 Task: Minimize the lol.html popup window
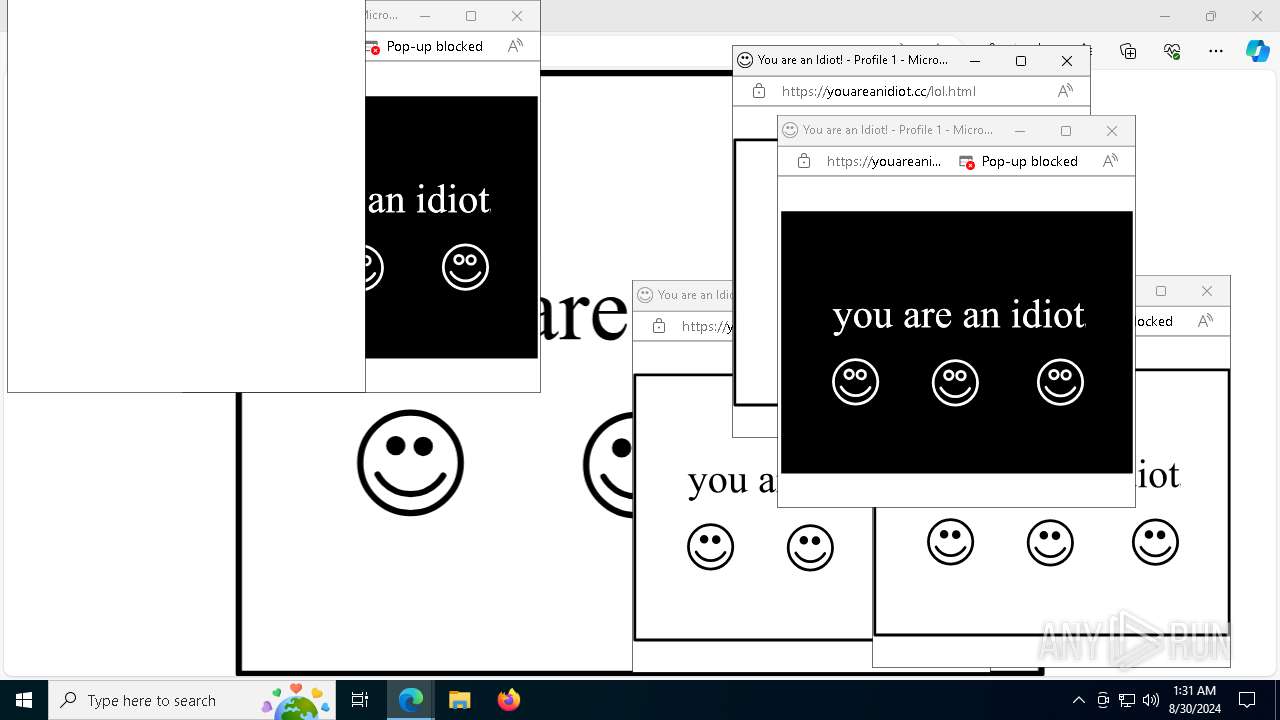974,60
